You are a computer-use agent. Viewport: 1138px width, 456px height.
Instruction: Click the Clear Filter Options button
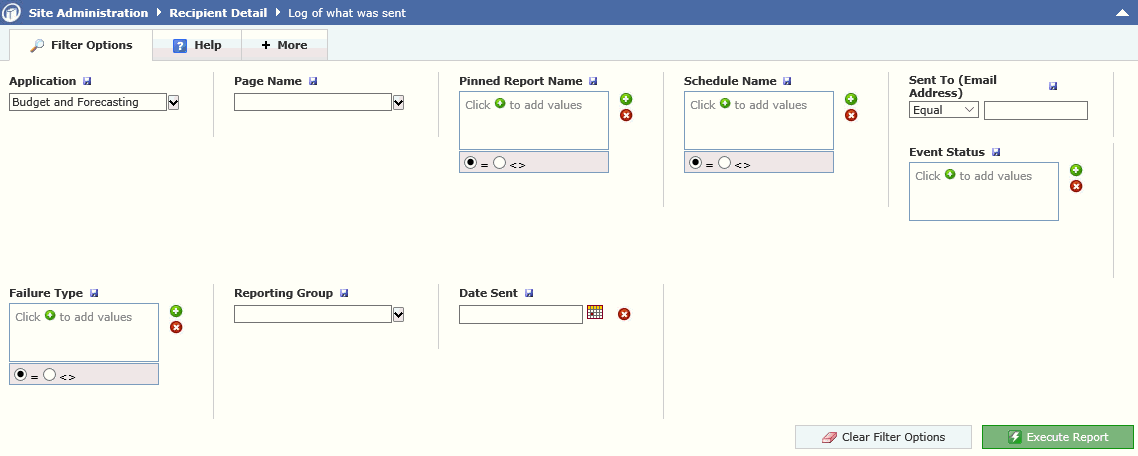click(883, 437)
